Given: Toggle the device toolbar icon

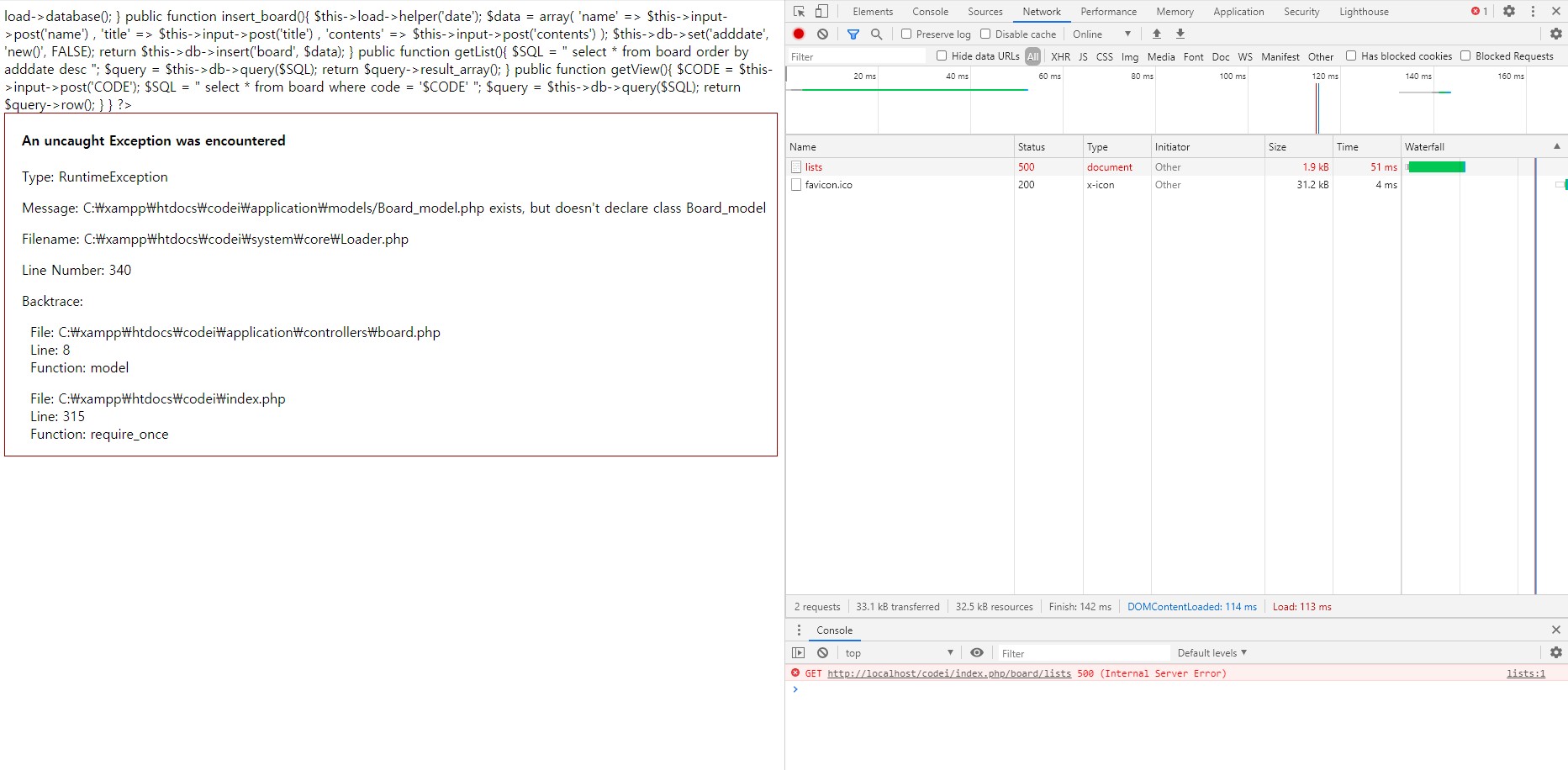Looking at the screenshot, I should 821,12.
